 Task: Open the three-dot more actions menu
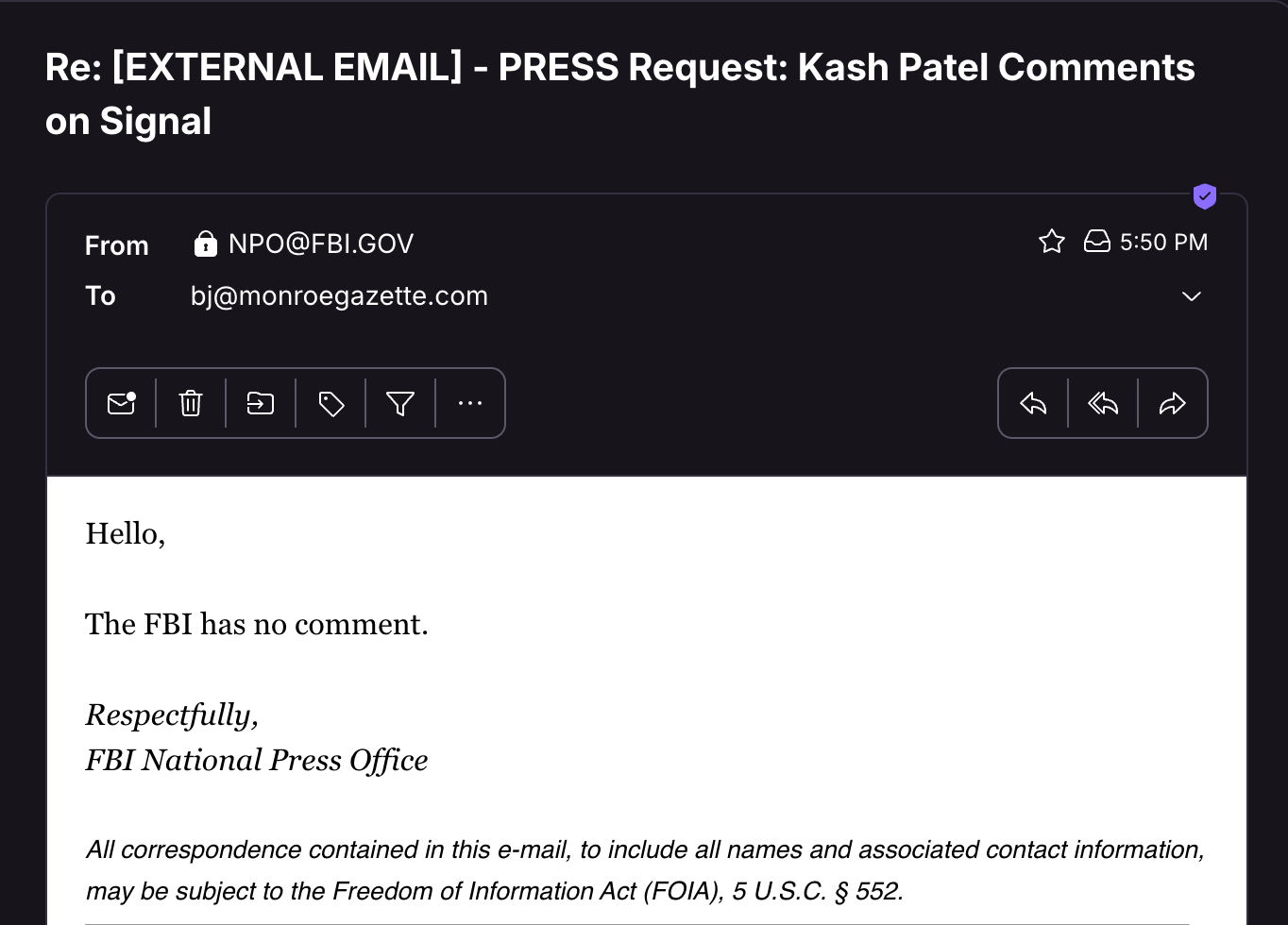click(x=470, y=404)
